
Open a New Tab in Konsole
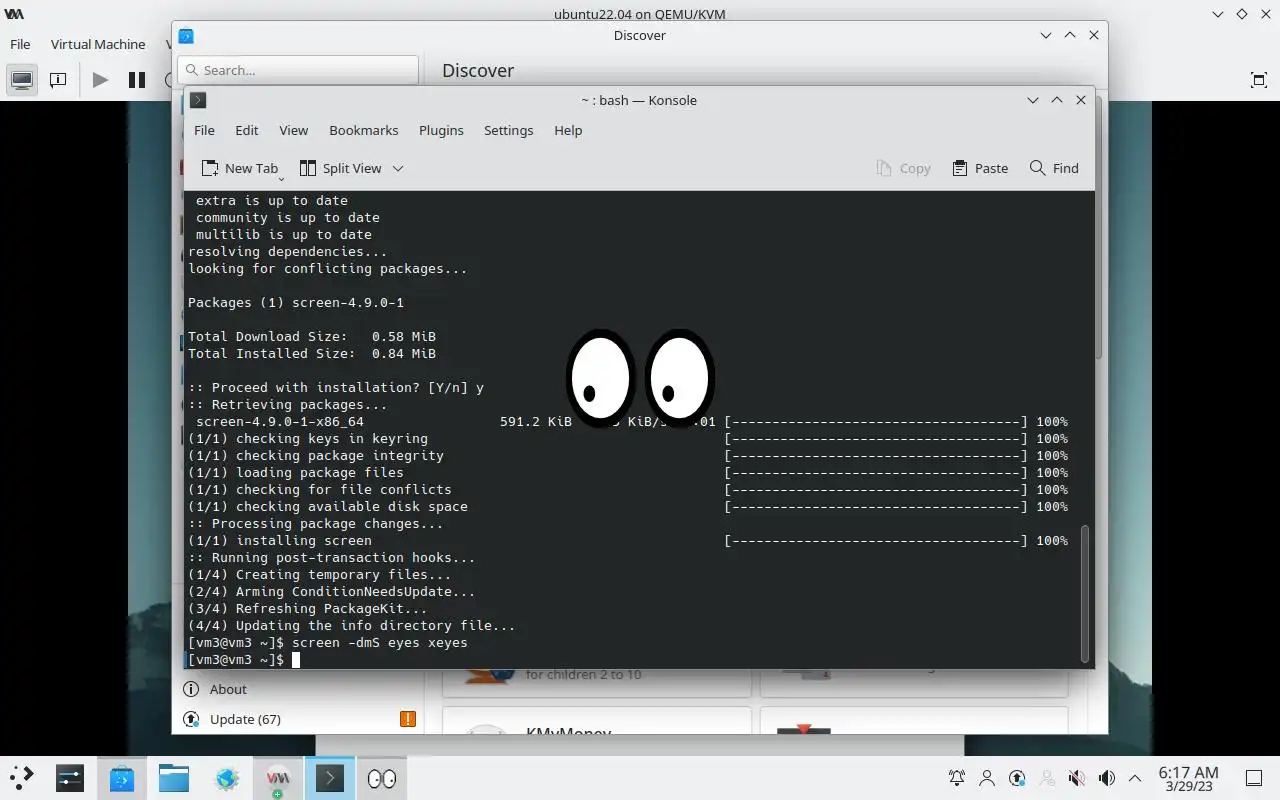(239, 168)
